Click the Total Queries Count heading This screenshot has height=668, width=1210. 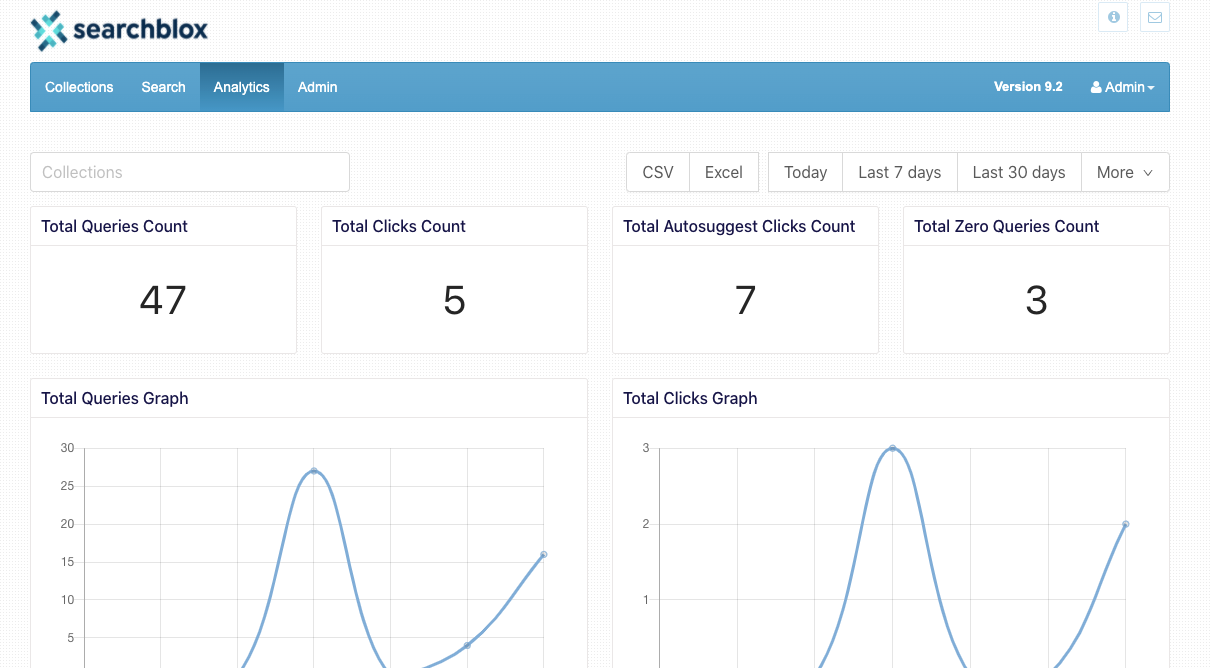(114, 226)
